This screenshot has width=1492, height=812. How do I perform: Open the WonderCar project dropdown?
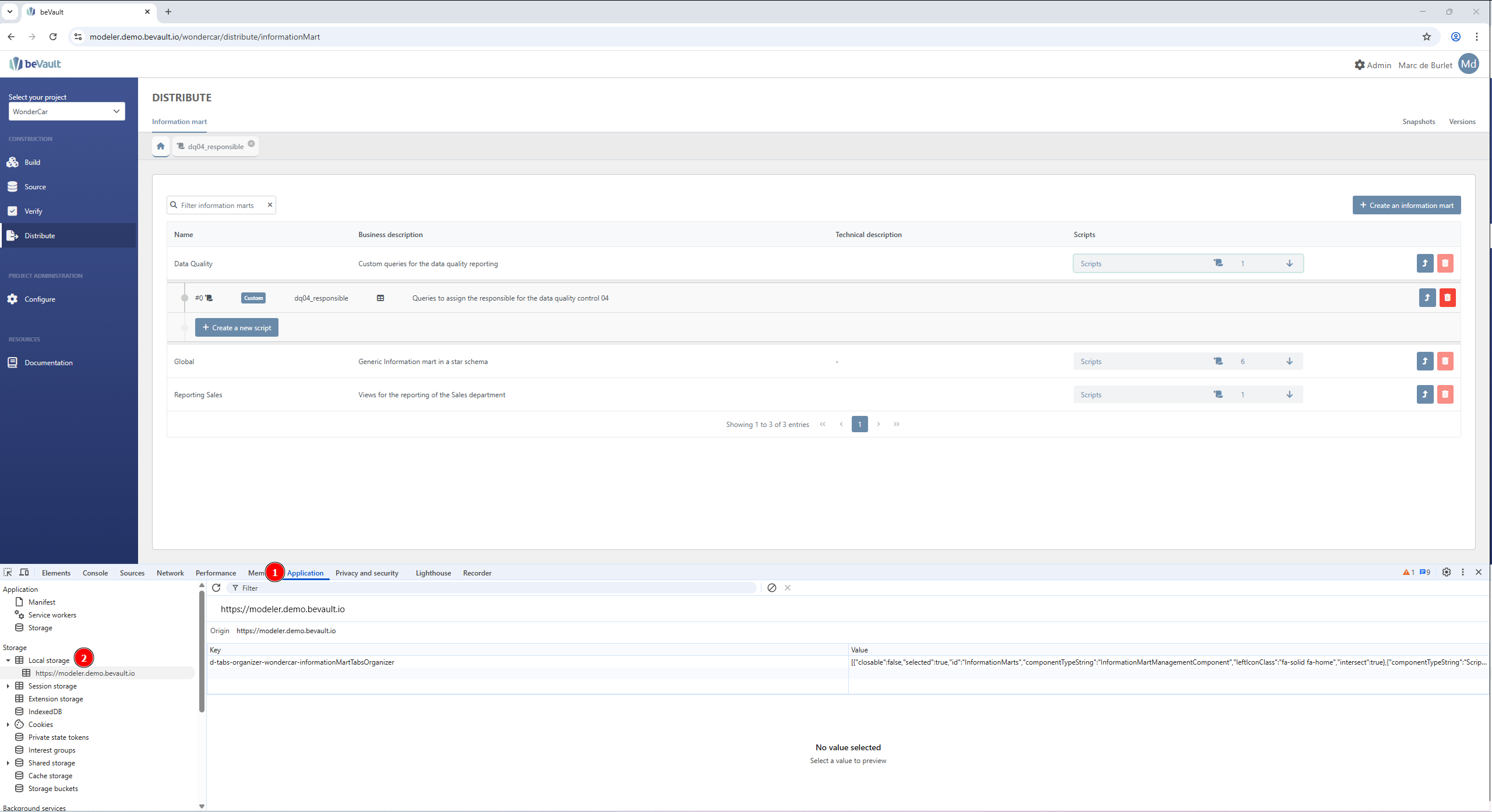tap(66, 111)
